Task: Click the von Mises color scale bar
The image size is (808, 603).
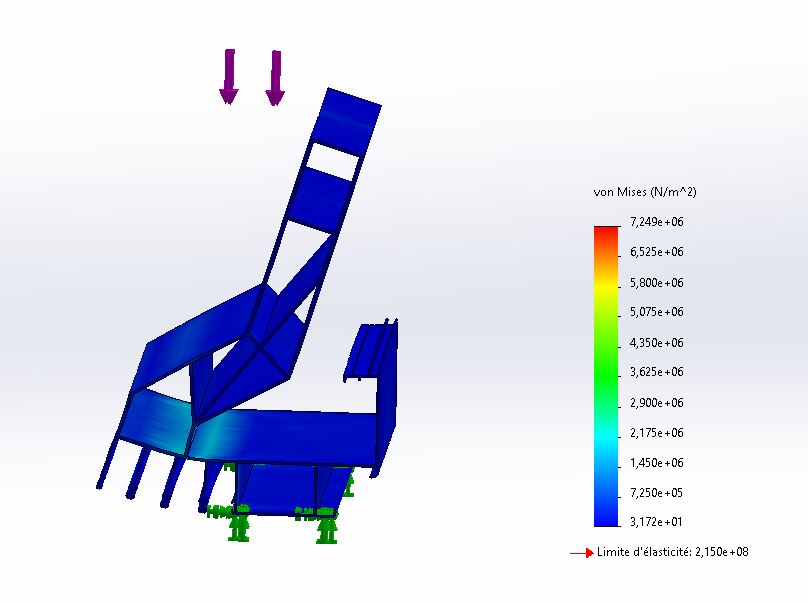Action: pos(606,376)
